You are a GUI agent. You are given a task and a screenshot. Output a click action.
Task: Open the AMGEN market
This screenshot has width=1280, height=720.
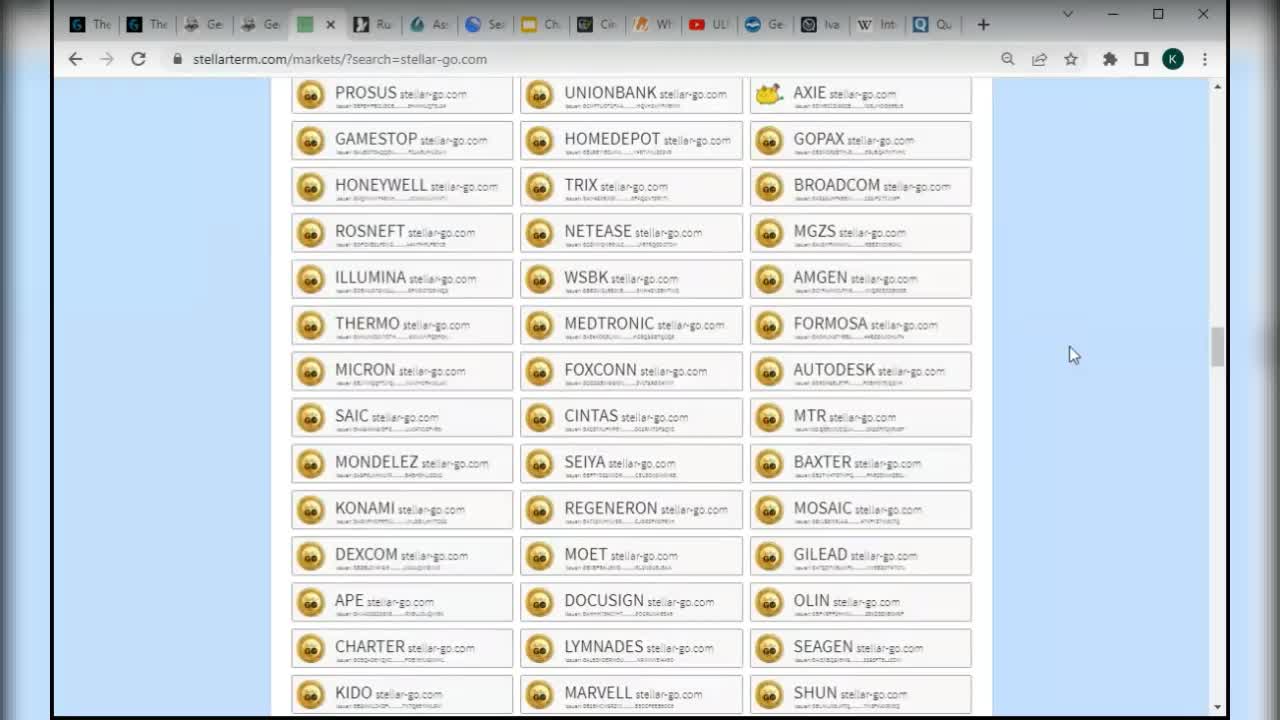coord(861,279)
